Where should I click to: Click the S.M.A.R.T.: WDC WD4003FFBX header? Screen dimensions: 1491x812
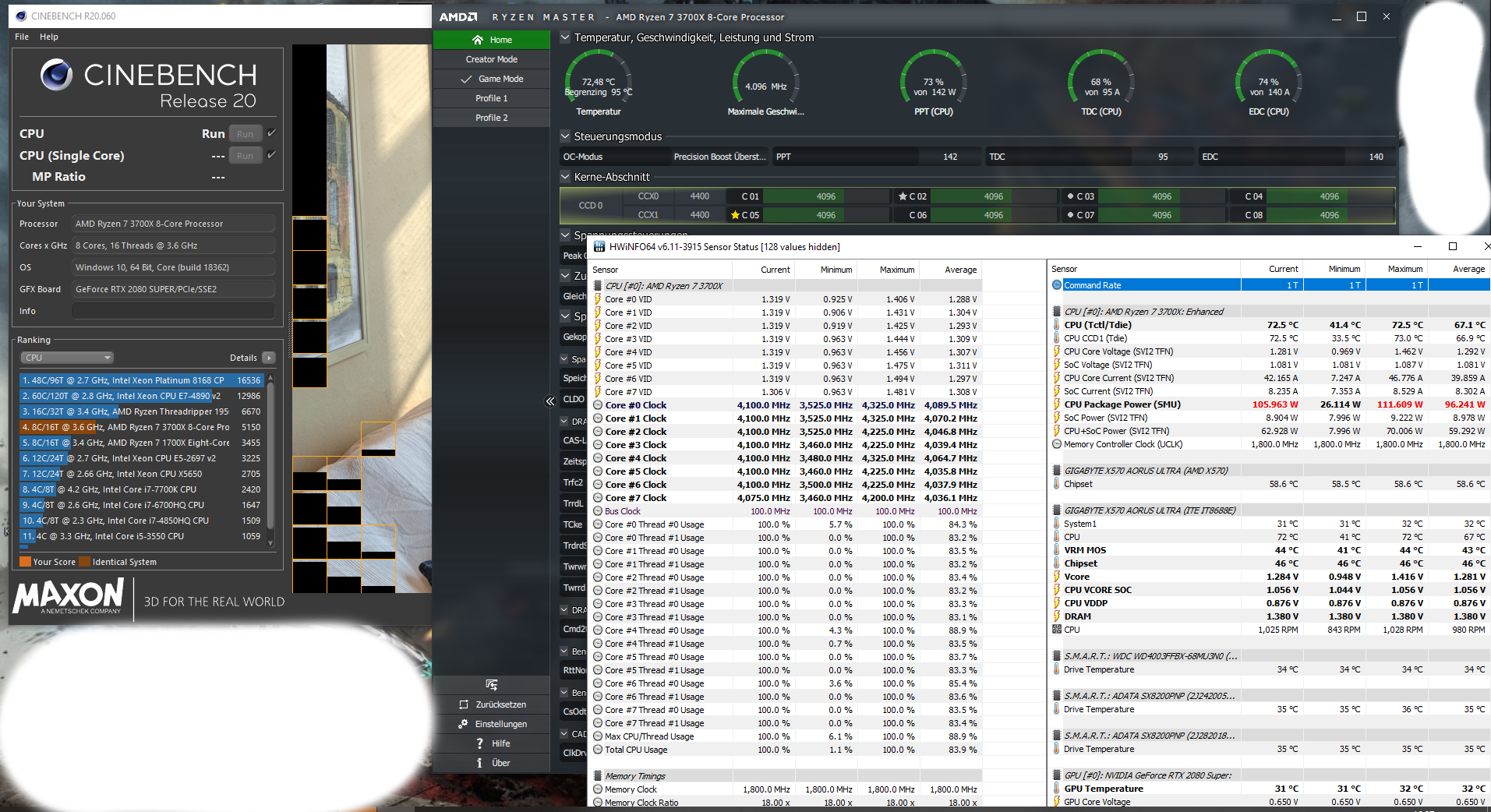click(1150, 656)
